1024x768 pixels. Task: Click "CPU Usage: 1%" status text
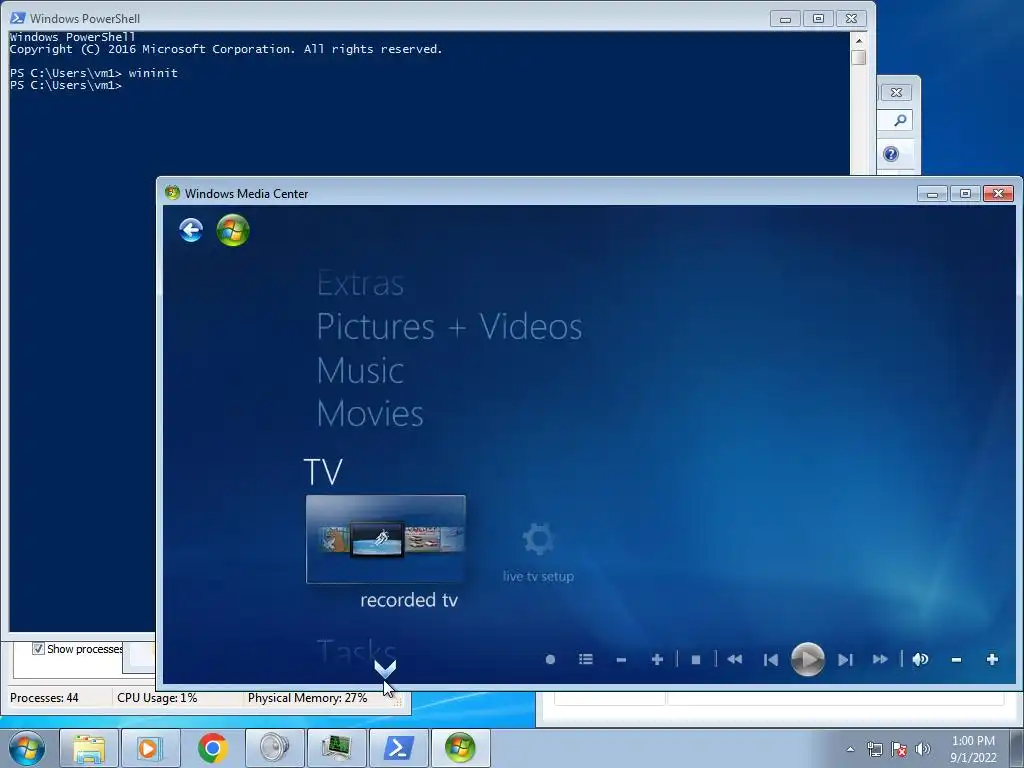pyautogui.click(x=157, y=698)
